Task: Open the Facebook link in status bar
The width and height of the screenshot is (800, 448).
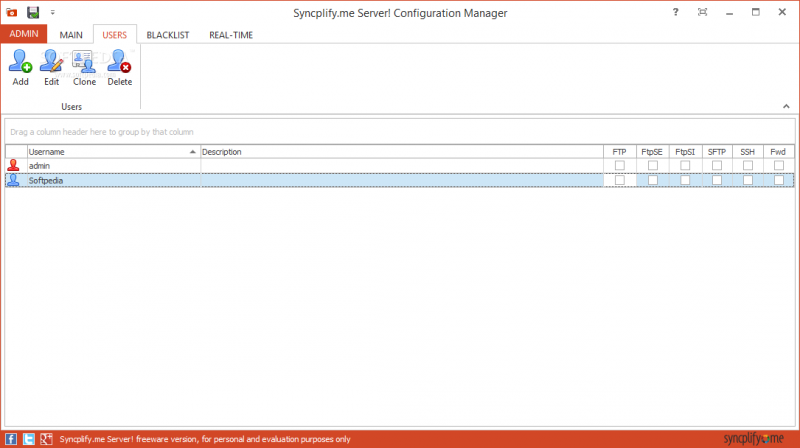Action: tap(10, 439)
